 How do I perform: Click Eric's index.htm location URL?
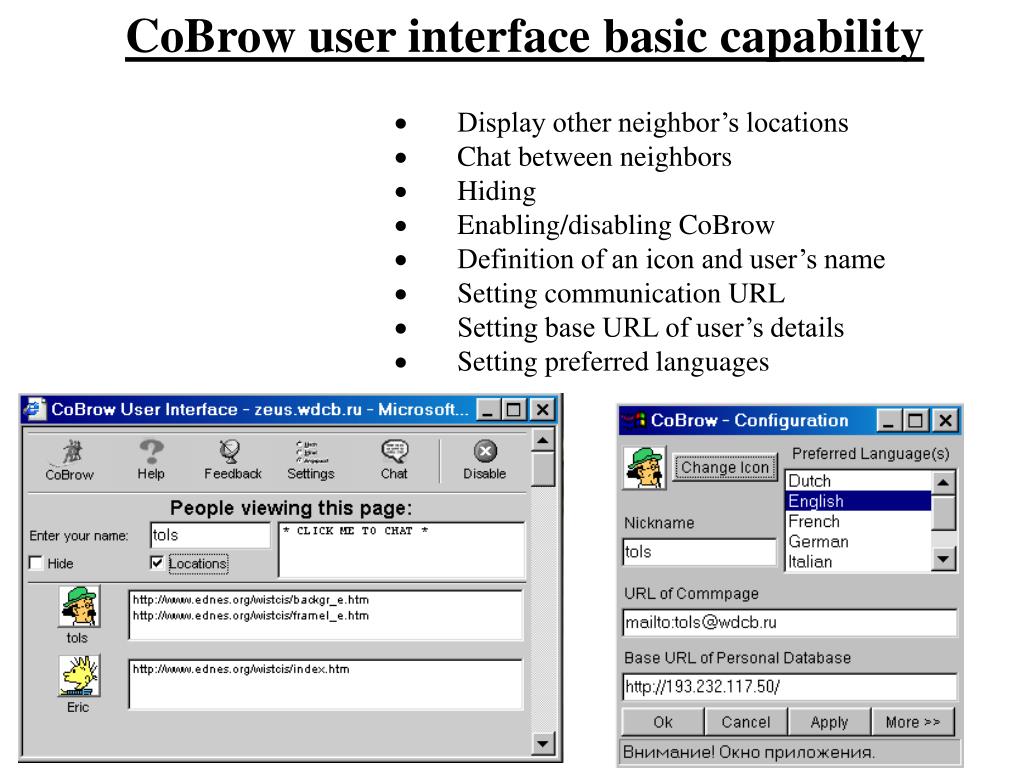(241, 669)
